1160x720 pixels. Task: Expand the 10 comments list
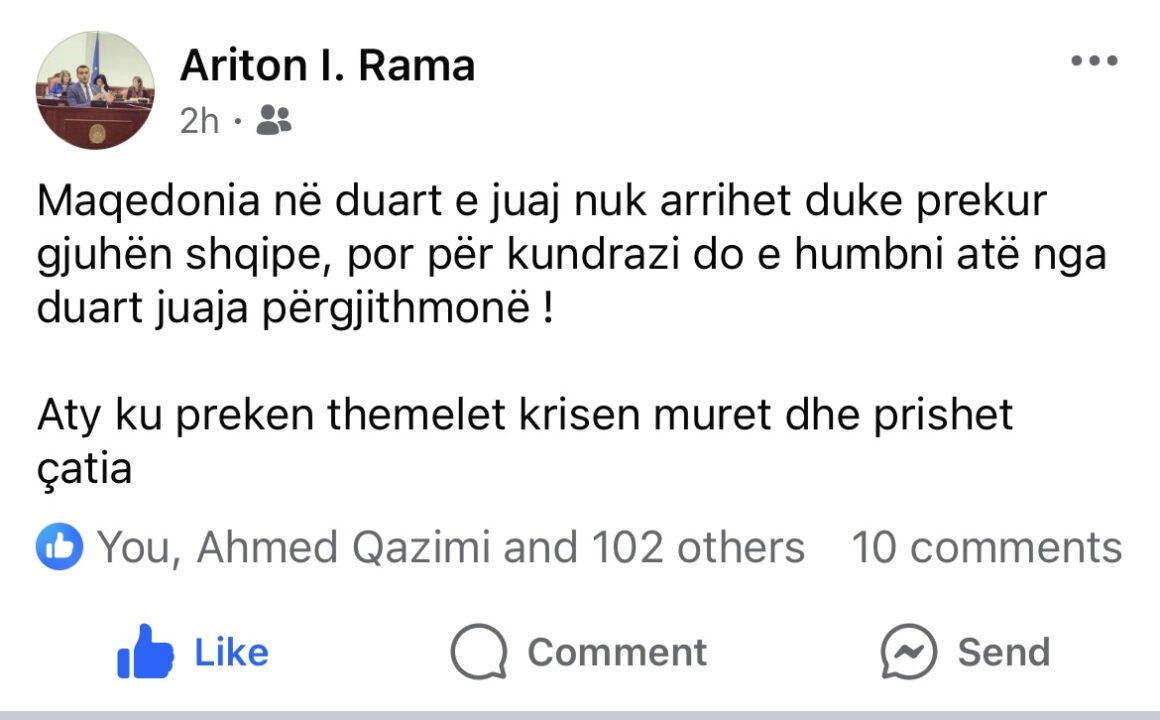[986, 548]
